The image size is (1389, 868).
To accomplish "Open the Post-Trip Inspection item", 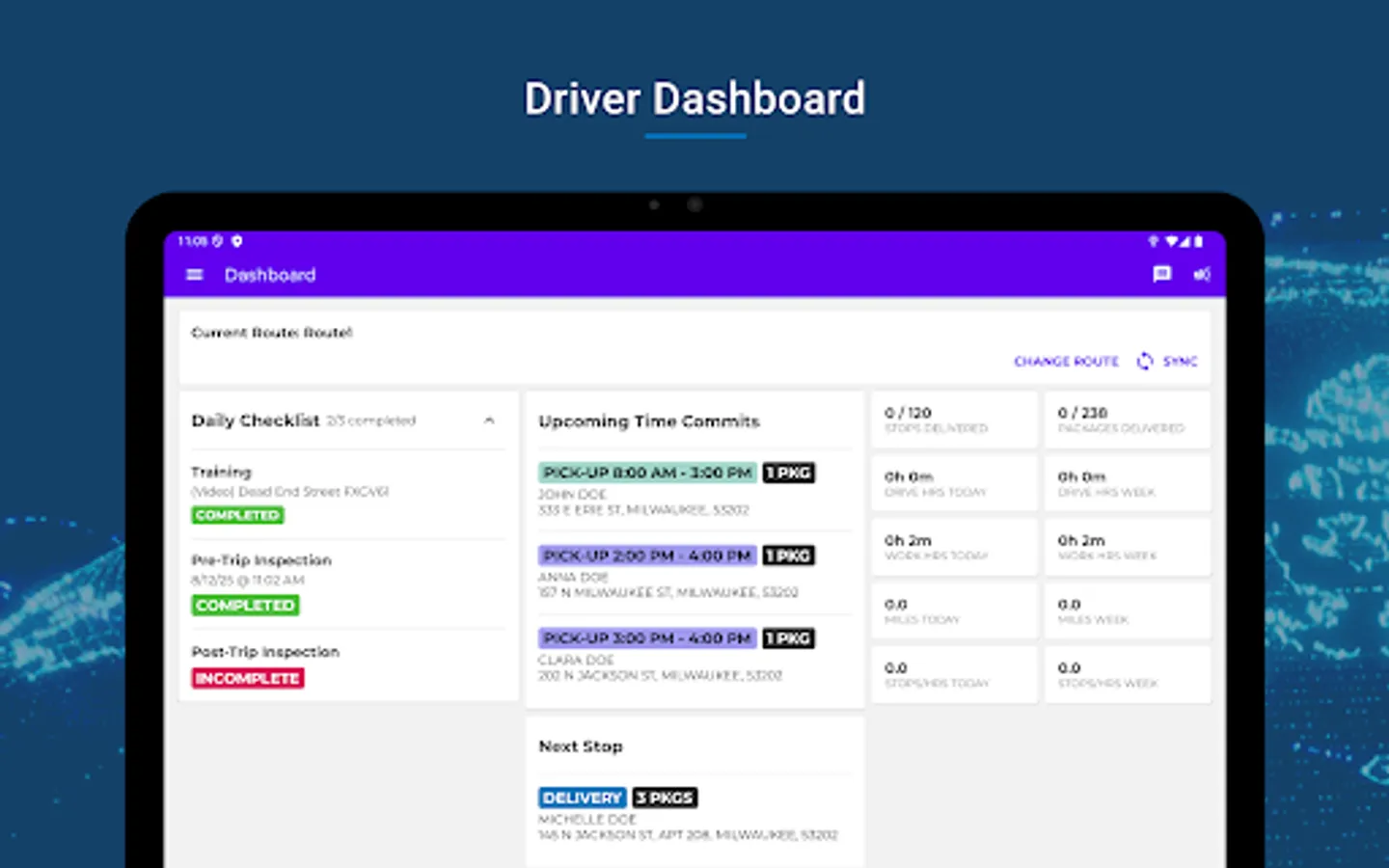I will click(x=348, y=665).
